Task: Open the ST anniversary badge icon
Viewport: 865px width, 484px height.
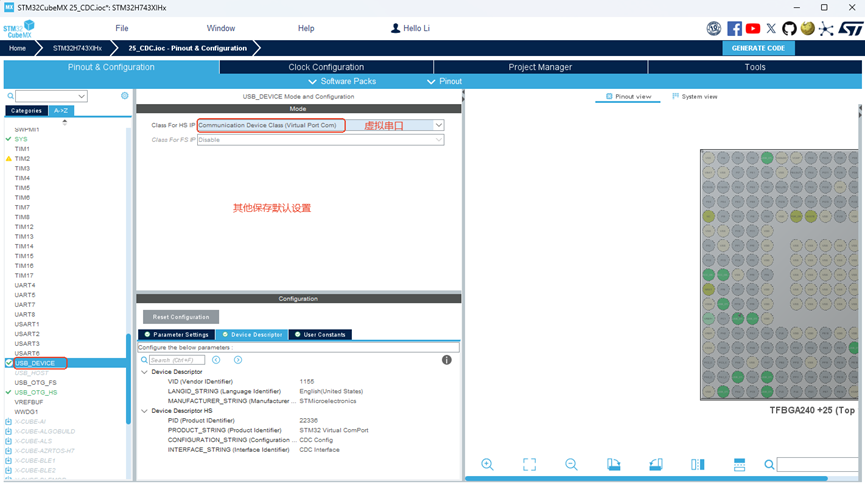Action: point(714,29)
